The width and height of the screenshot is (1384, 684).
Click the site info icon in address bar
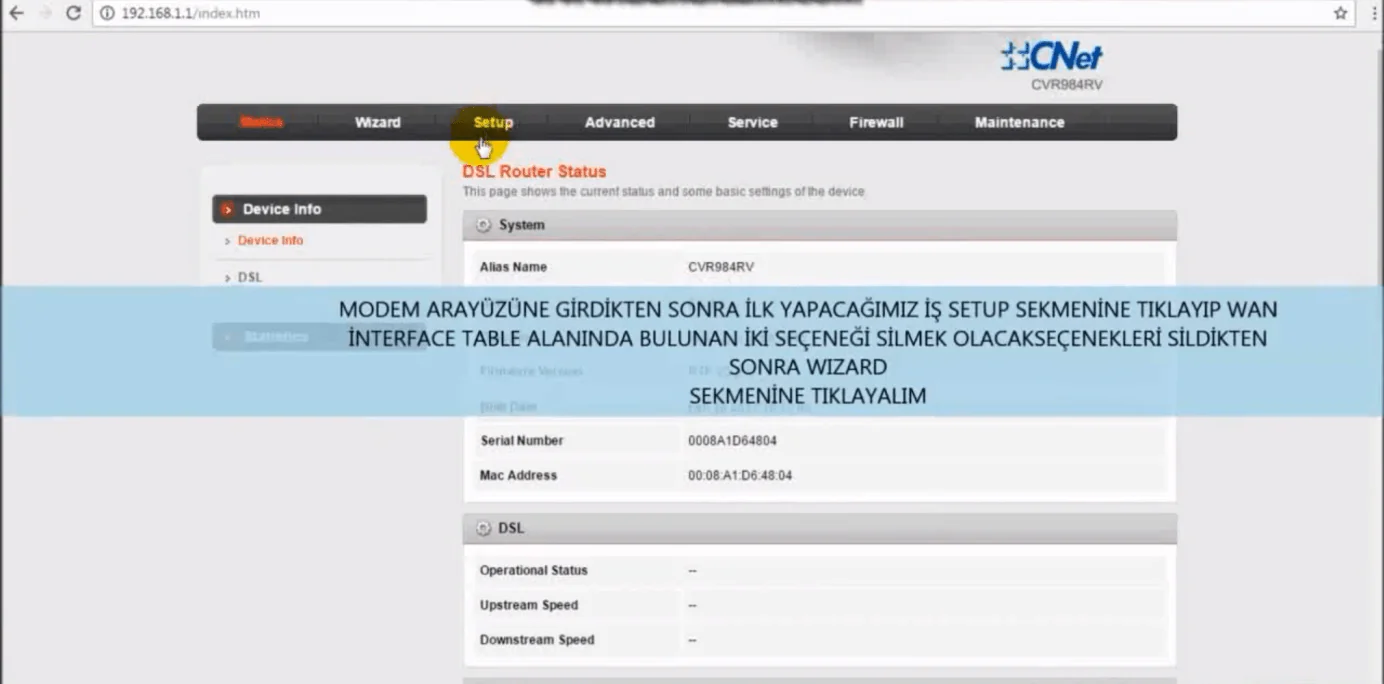pyautogui.click(x=107, y=14)
